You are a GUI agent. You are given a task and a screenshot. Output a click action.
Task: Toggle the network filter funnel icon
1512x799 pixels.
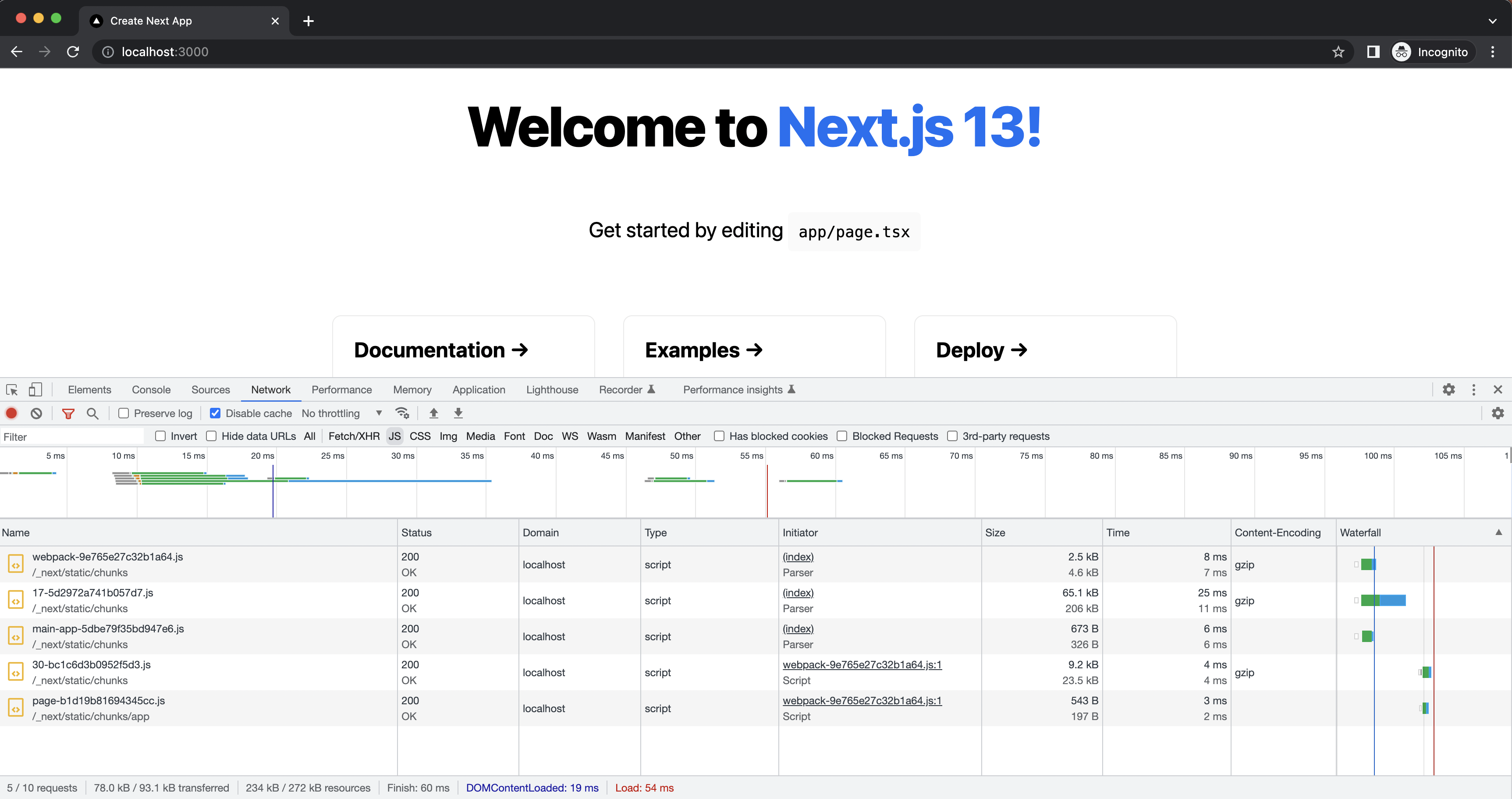pyautogui.click(x=68, y=413)
